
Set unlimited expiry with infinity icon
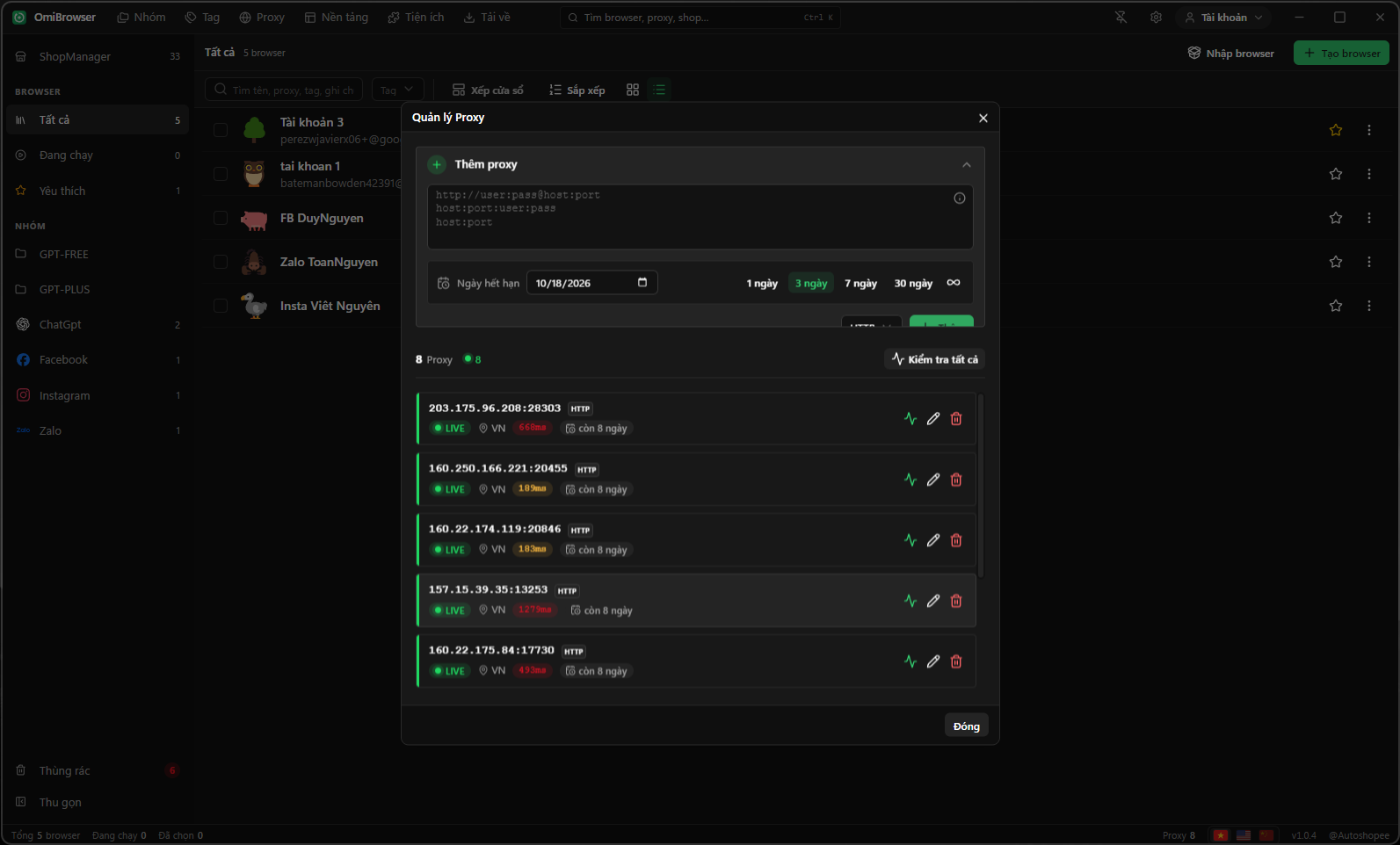954,283
